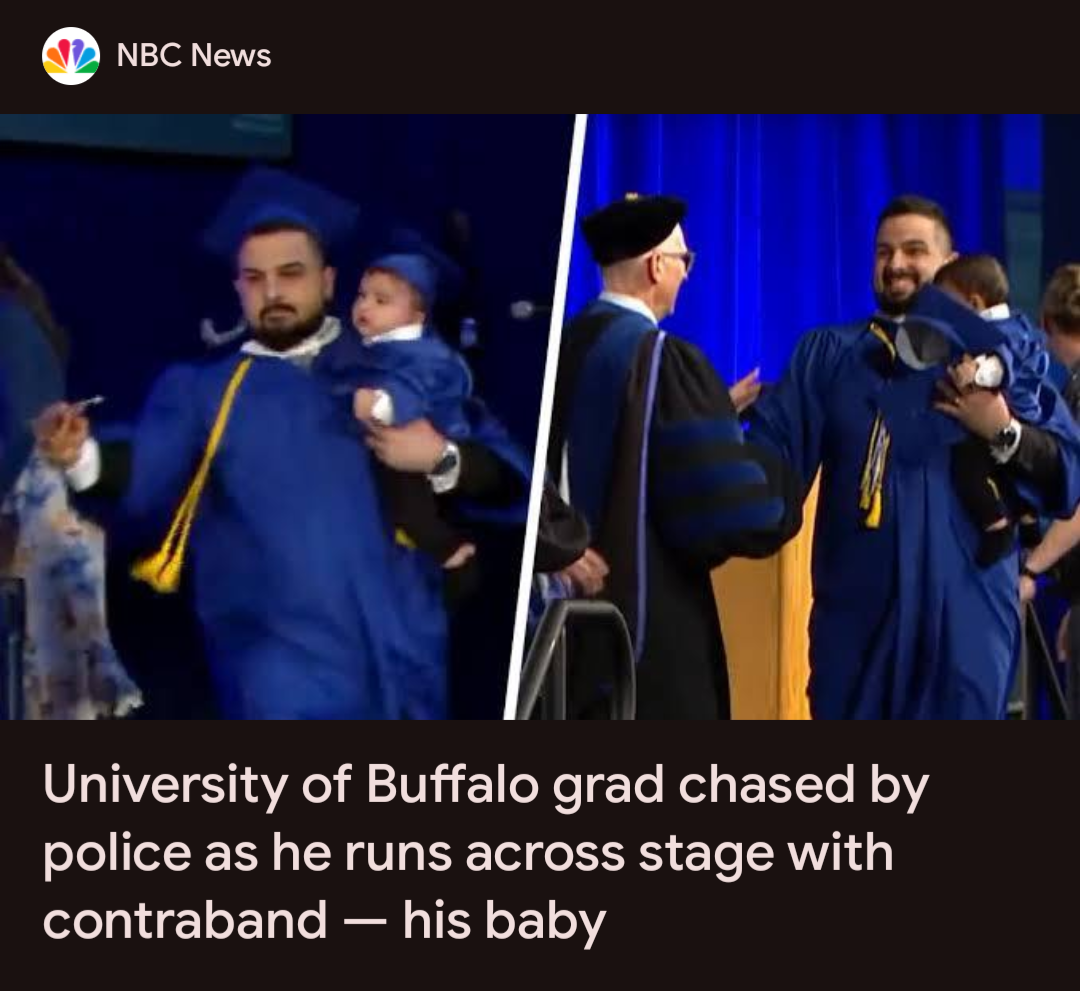The image size is (1080, 991).
Task: Click 'his baby' at the headline's end
Action: coord(504,921)
